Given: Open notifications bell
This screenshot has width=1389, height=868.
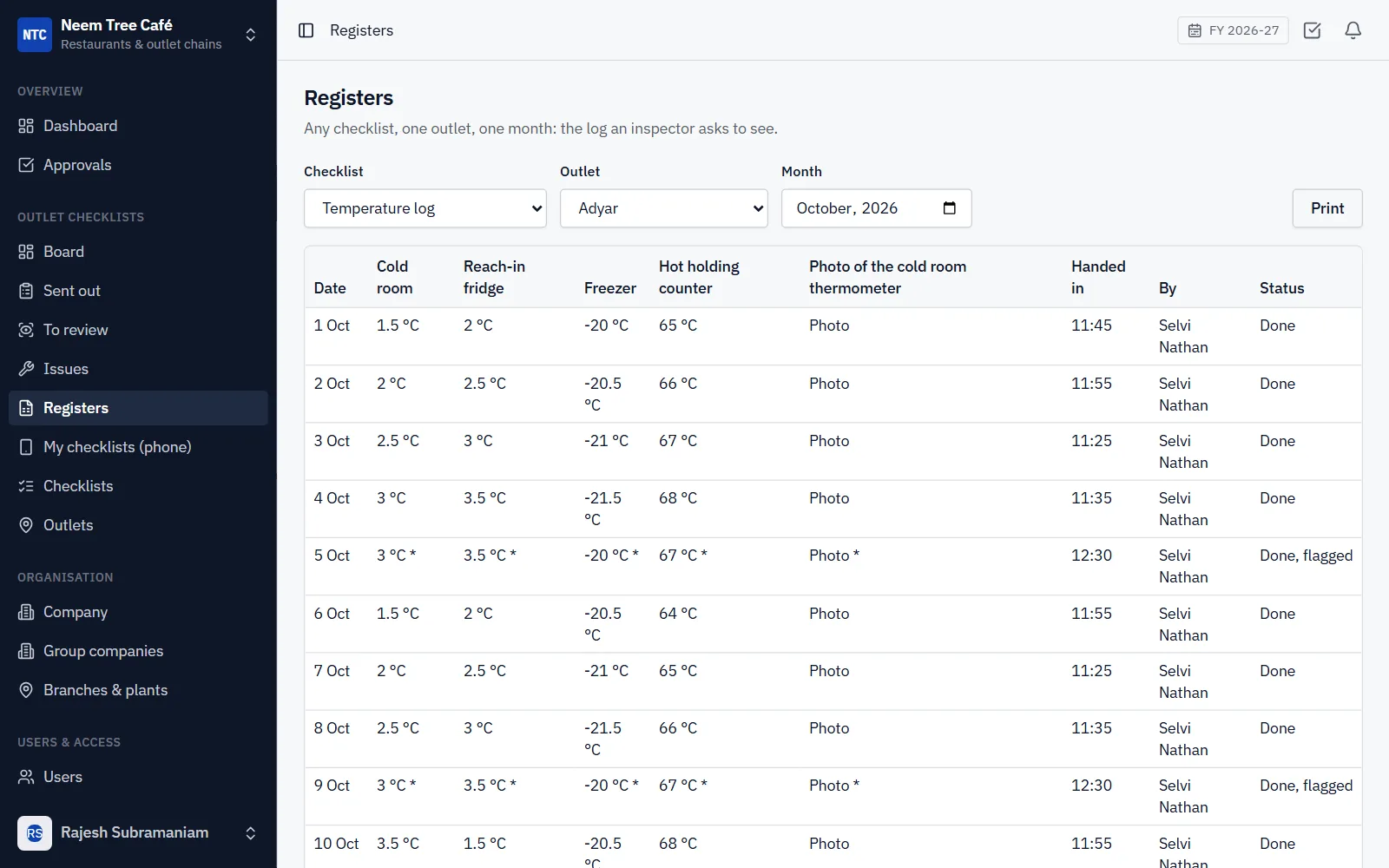Looking at the screenshot, I should [1353, 30].
